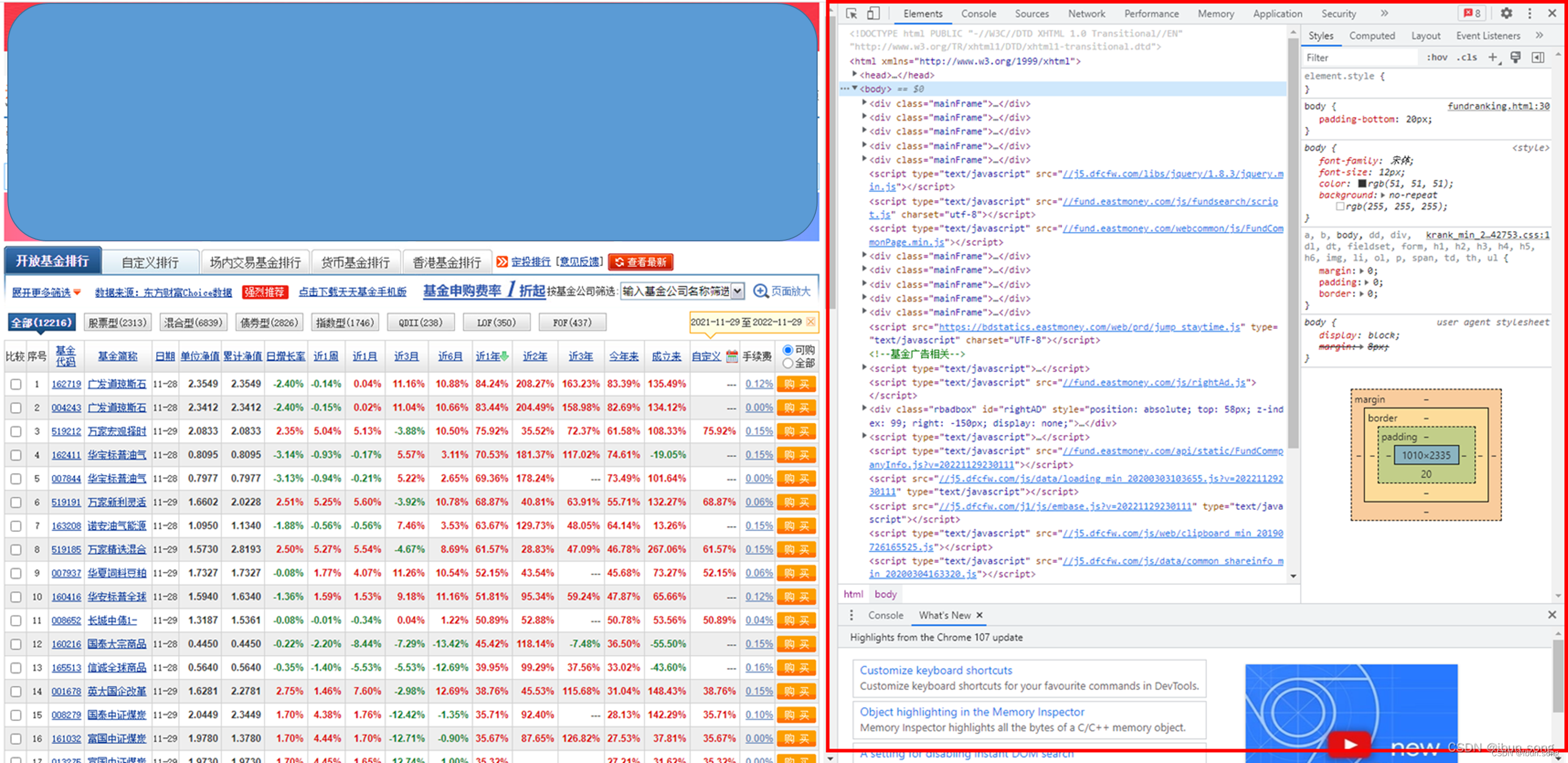Close the DevTools bottom drawer

coord(1552,615)
